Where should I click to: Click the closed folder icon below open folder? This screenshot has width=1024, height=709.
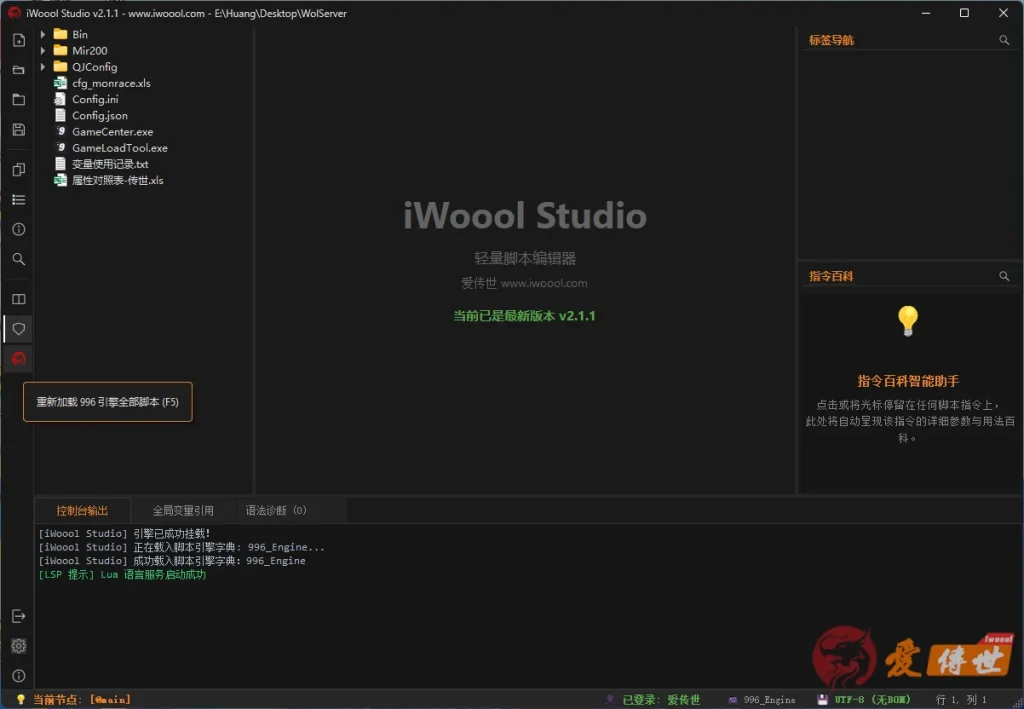coord(19,99)
